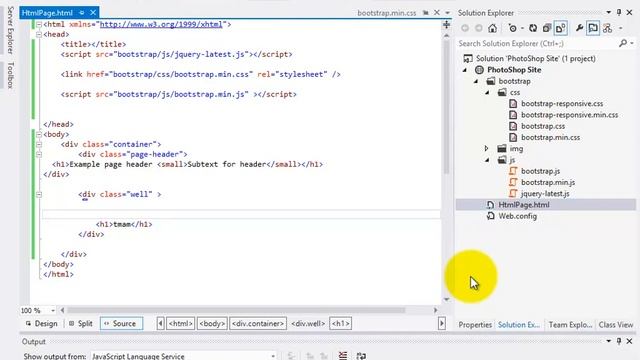Open the Pending Changes Filter dropdown arrow
Viewport: 640px width, 360px height.
(x=522, y=28)
